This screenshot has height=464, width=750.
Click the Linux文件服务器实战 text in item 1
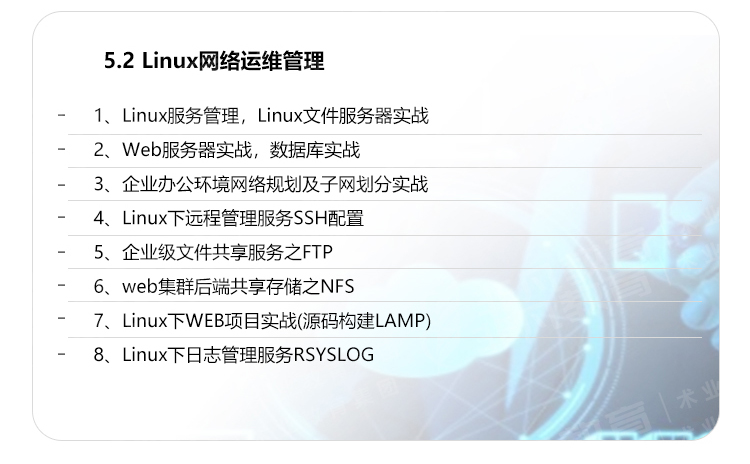click(x=343, y=116)
